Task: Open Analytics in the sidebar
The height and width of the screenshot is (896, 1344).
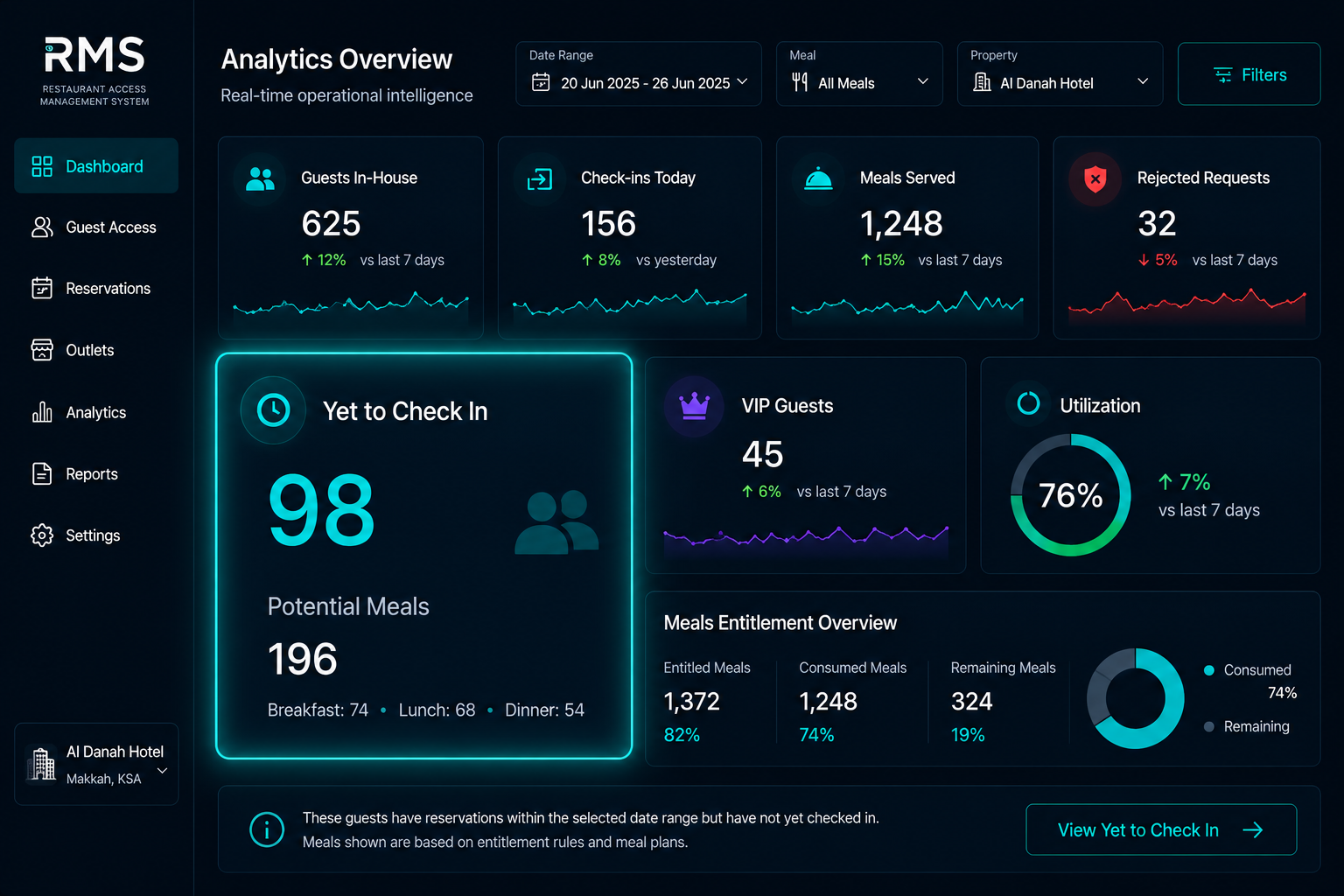Action: click(x=96, y=412)
